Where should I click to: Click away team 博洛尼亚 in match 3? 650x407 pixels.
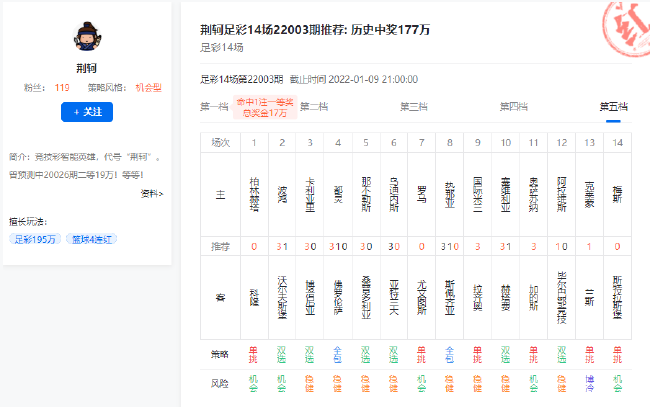coord(310,298)
